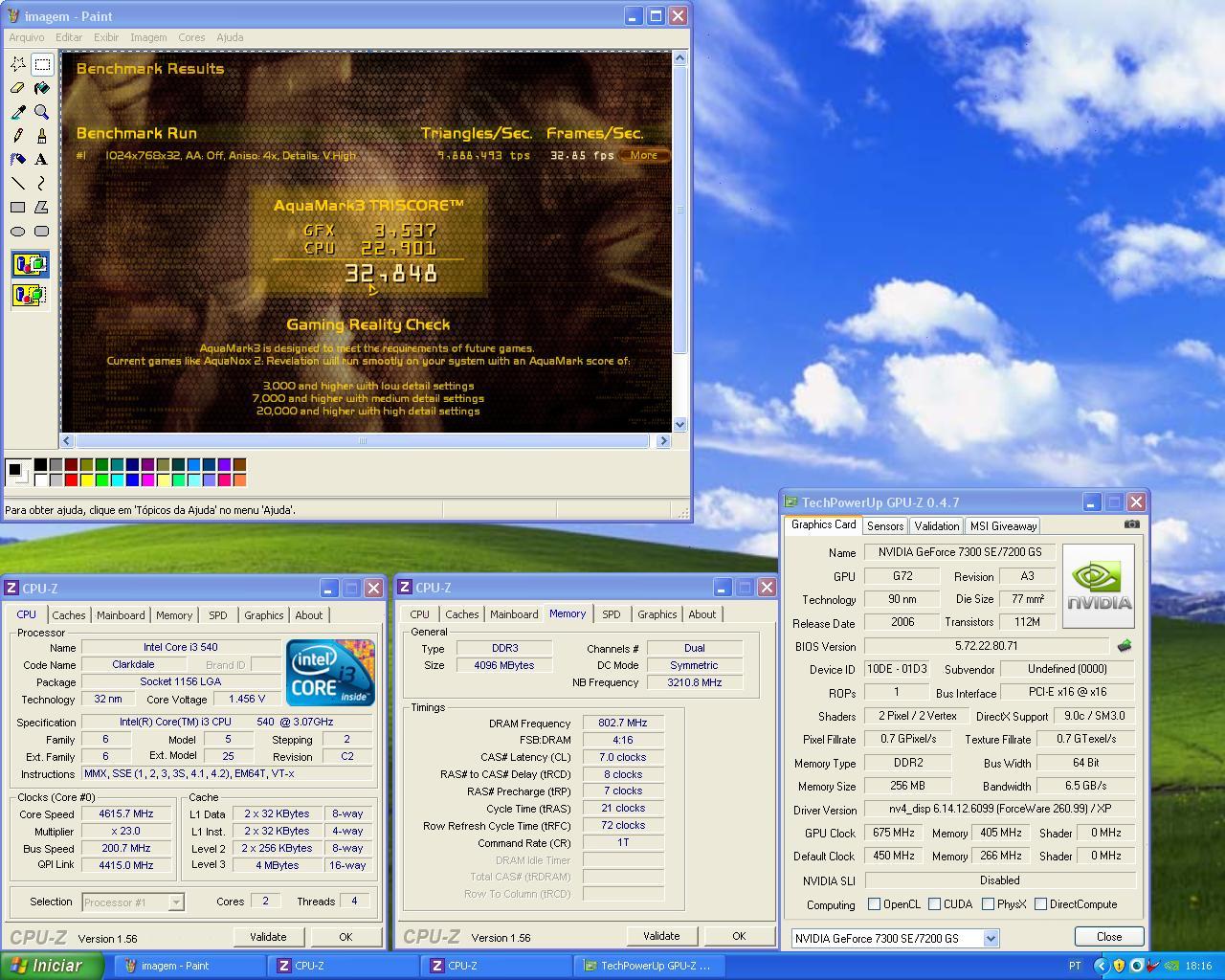
Task: Click the BIOS save chip icon in GPU-Z
Action: coord(1125,646)
